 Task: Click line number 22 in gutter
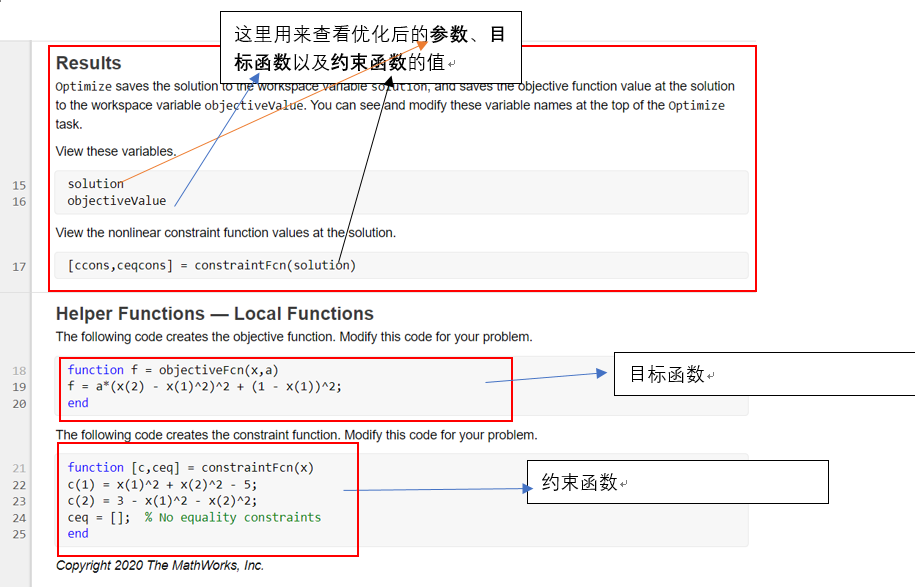pos(19,485)
